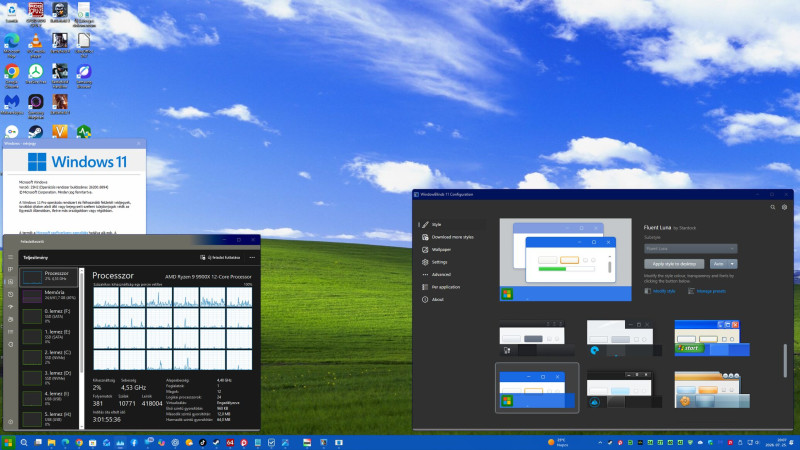
Task: Click the weather widget on the taskbar
Action: click(558, 442)
